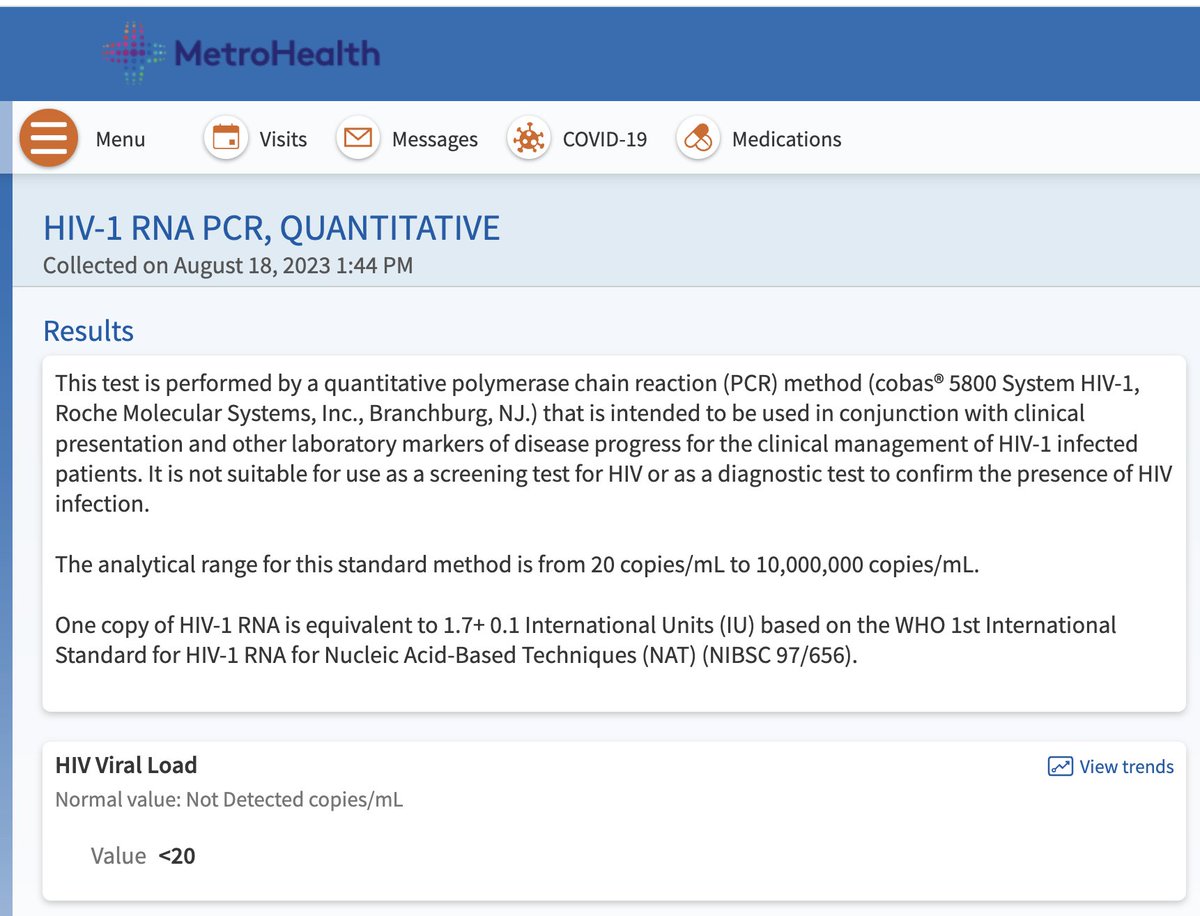Image resolution: width=1200 pixels, height=916 pixels.
Task: Click the NIBSC 97/656 reference text
Action: (780, 657)
